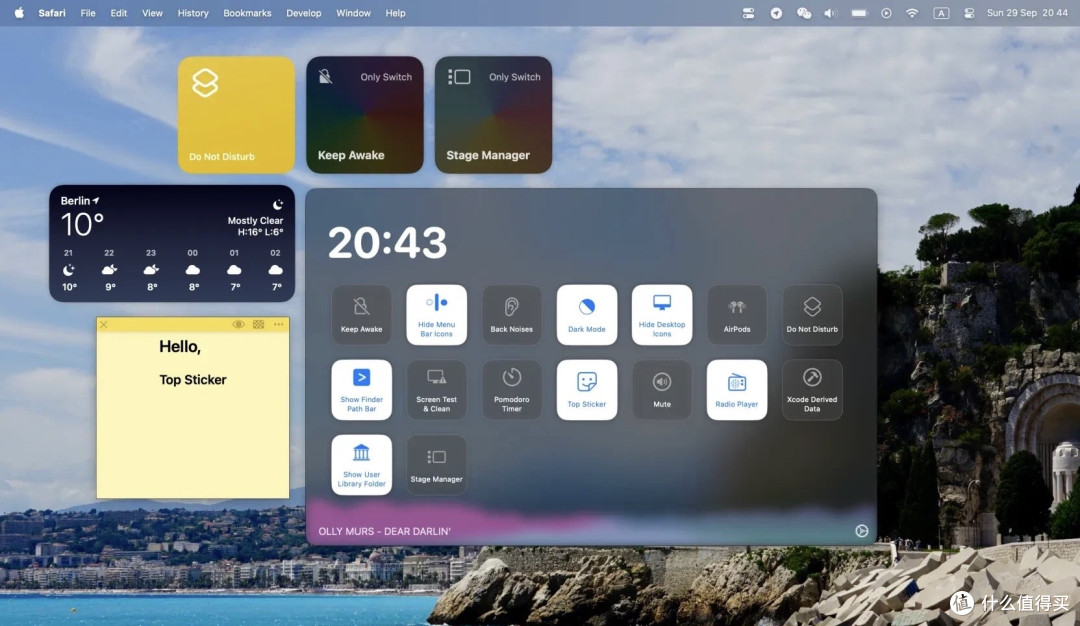Open the View menu

click(152, 13)
